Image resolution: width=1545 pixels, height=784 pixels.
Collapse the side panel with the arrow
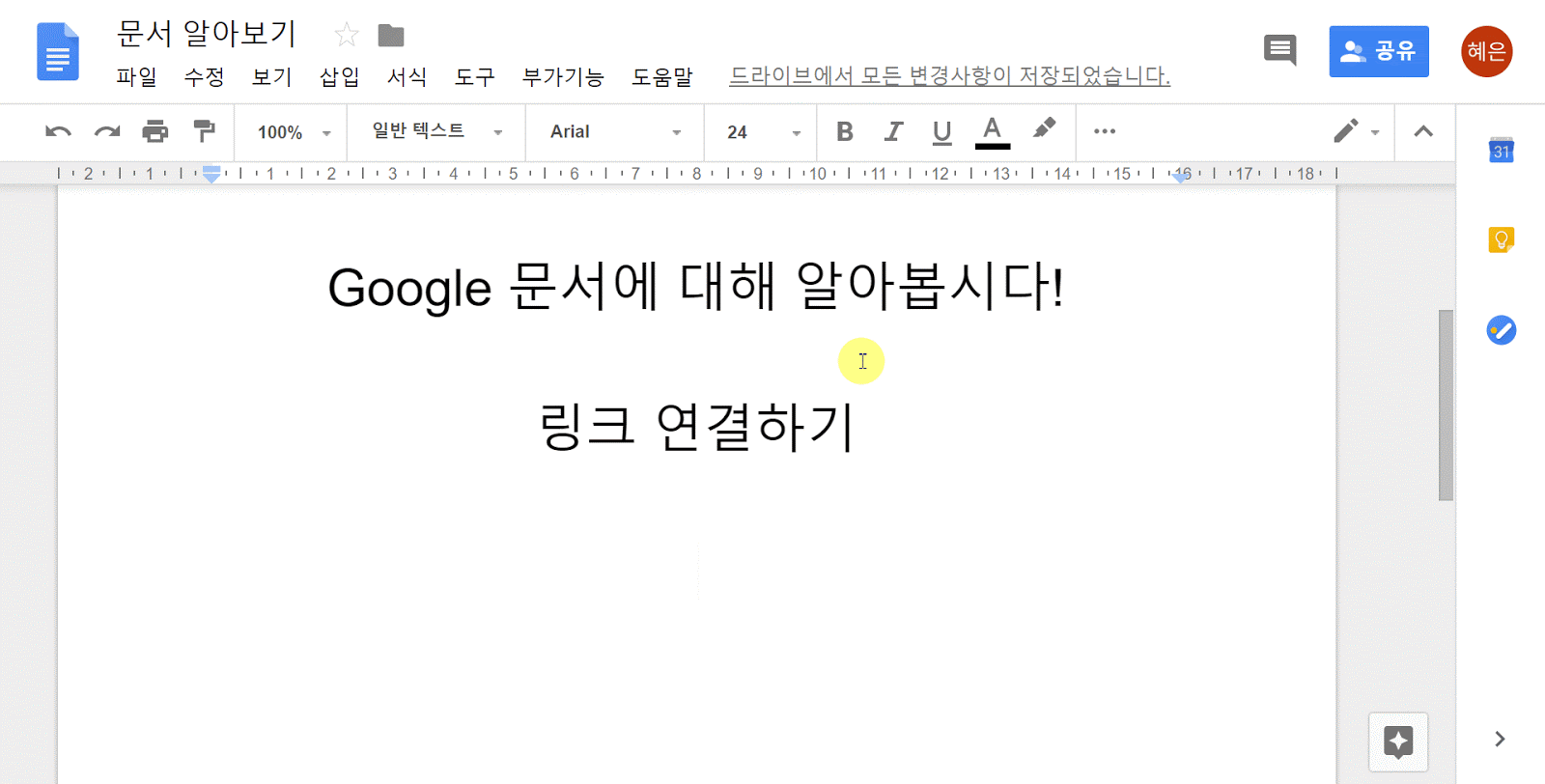1500,739
